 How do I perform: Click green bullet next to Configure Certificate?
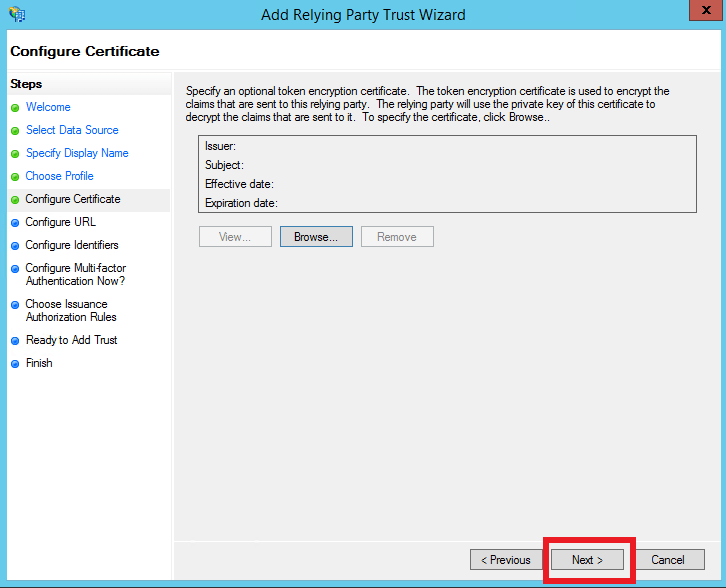point(15,200)
